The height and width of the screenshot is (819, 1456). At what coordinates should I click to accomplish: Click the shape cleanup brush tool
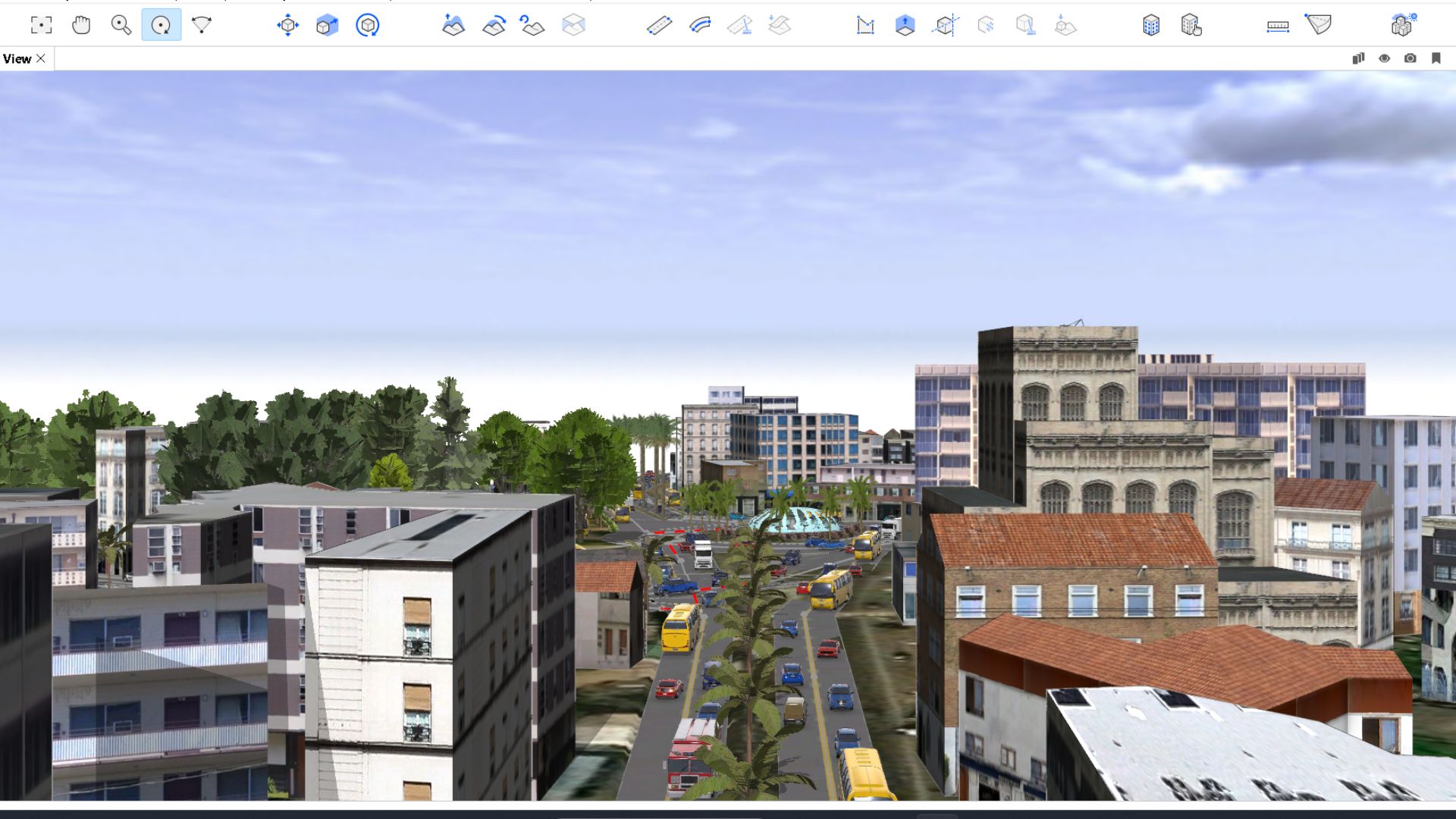pyautogui.click(x=1025, y=25)
